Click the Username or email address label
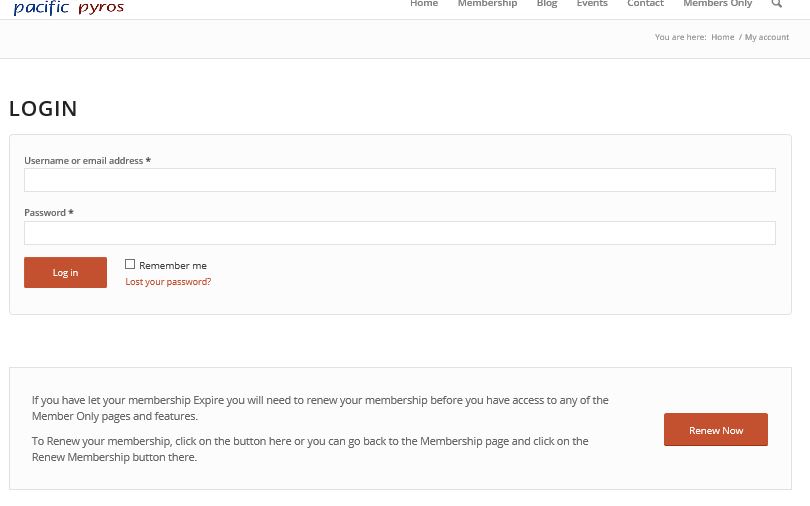Viewport: 810px width, 506px height. click(x=84, y=161)
